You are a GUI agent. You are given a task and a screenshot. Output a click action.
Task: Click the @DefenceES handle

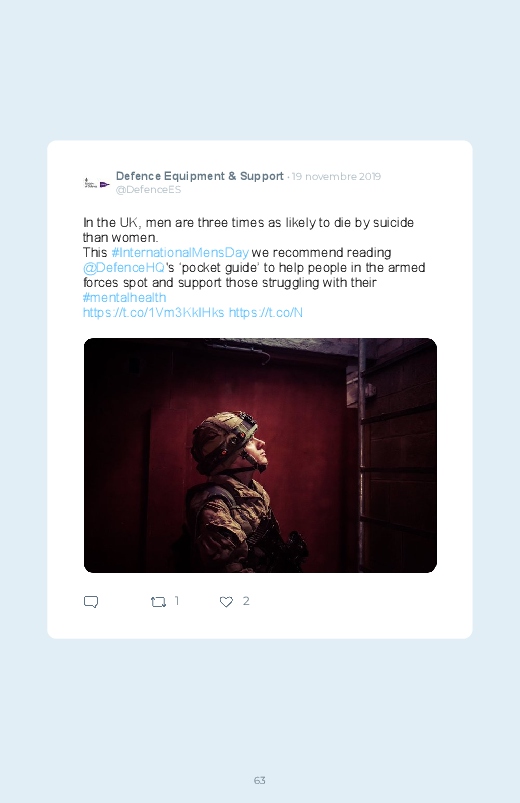click(x=149, y=189)
